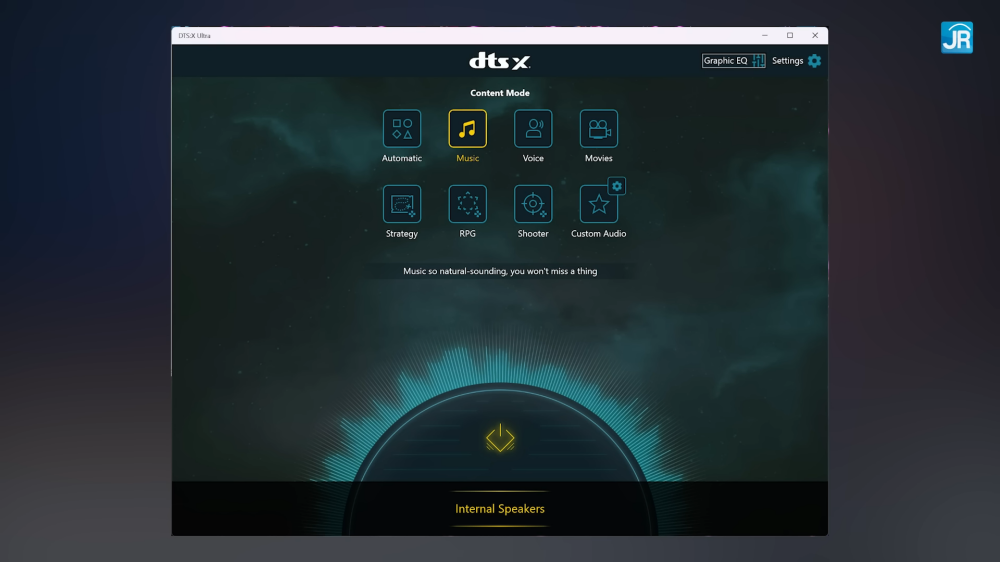Switch to Movies content mode icon
The height and width of the screenshot is (562, 1000).
point(598,129)
